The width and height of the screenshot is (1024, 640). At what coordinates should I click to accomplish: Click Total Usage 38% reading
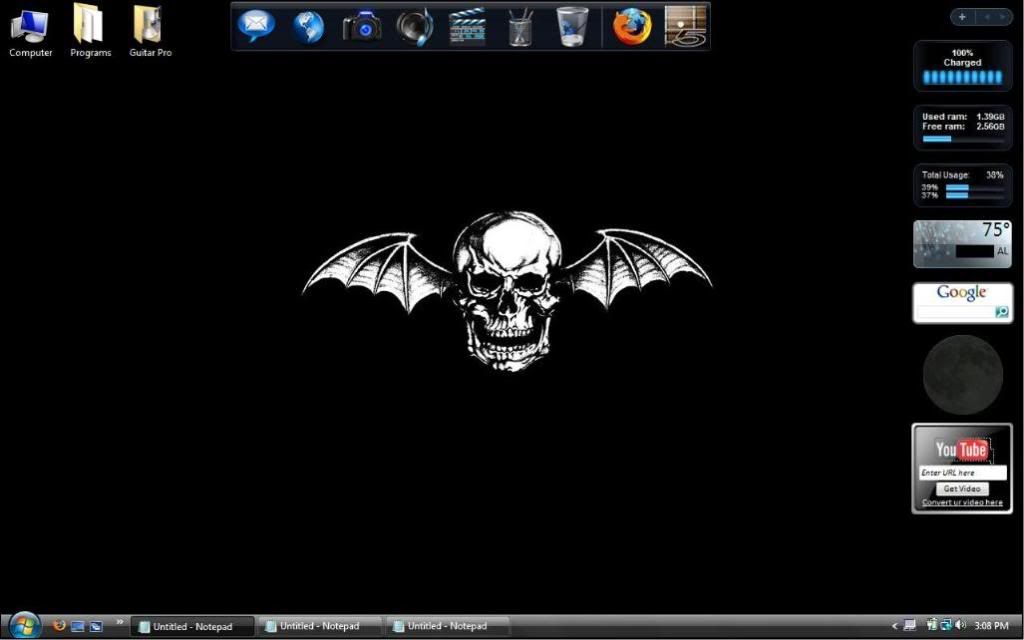[963, 175]
